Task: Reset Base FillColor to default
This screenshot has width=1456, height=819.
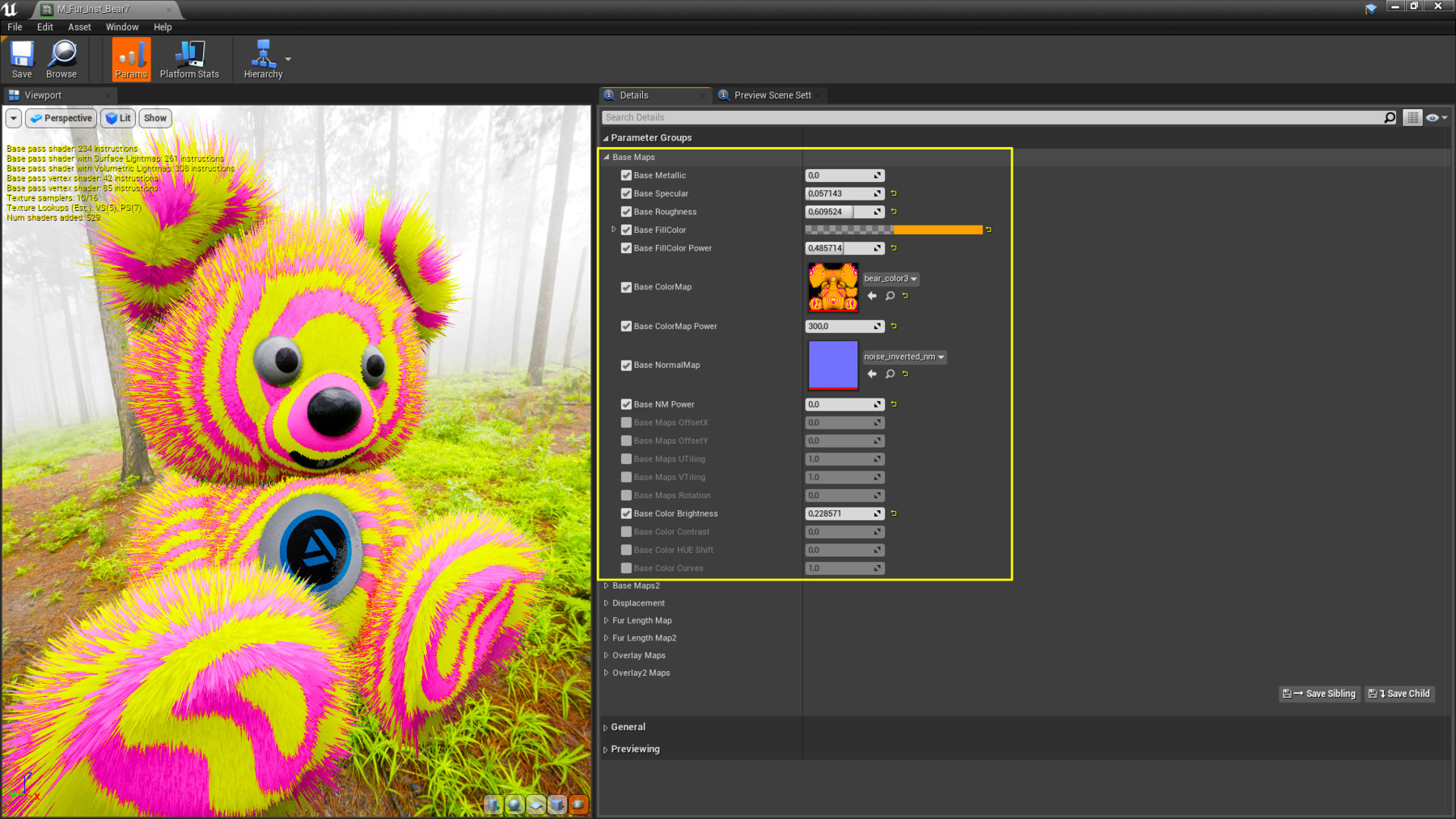Action: (x=988, y=230)
